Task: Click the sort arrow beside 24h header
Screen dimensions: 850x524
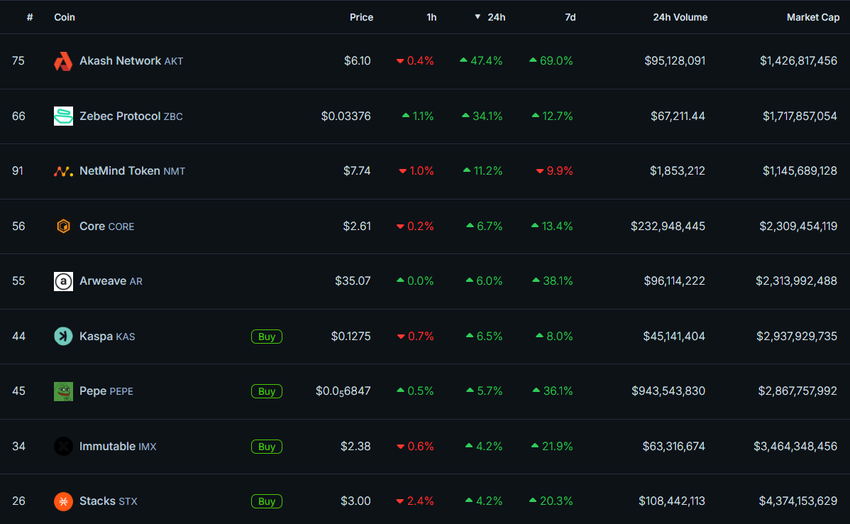Action: pos(478,17)
